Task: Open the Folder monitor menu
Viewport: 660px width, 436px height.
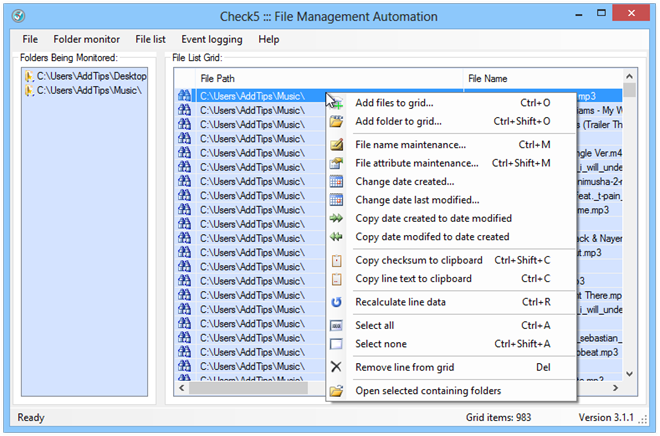Action: pos(86,40)
